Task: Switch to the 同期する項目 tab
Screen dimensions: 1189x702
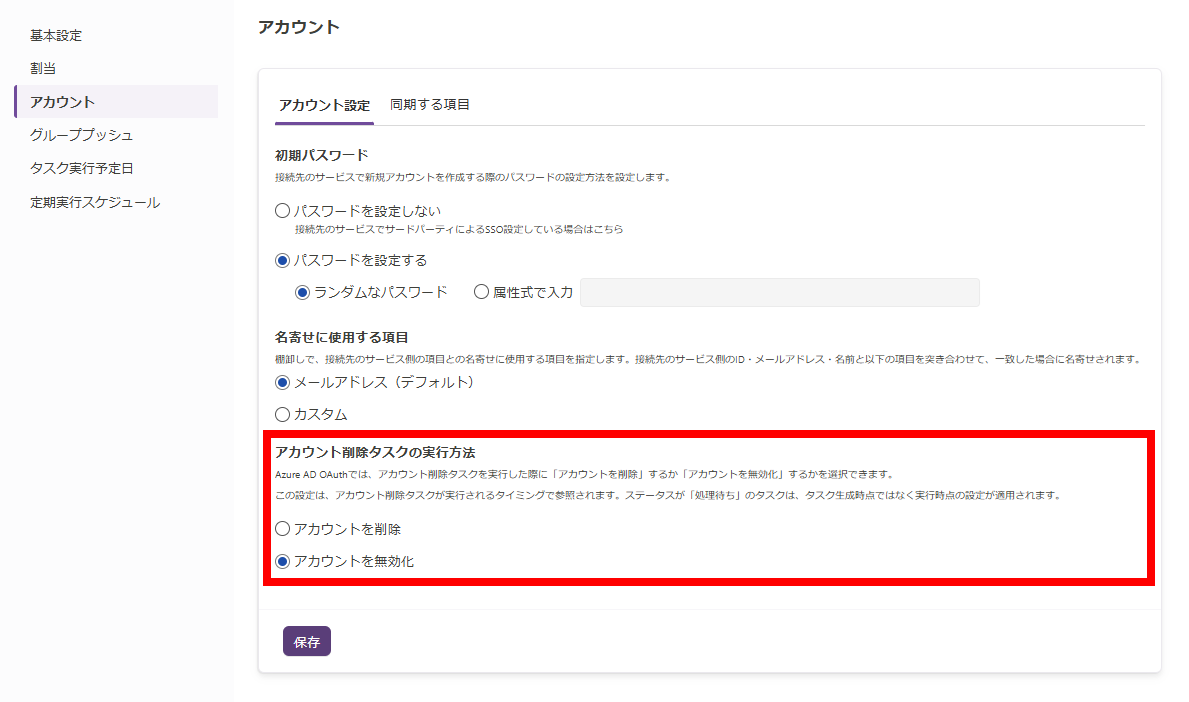Action: click(x=430, y=104)
